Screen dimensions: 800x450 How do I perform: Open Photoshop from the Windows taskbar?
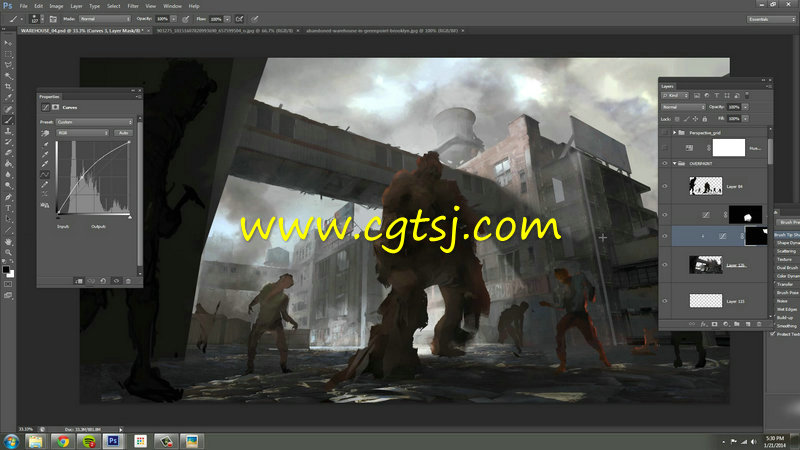click(x=113, y=441)
